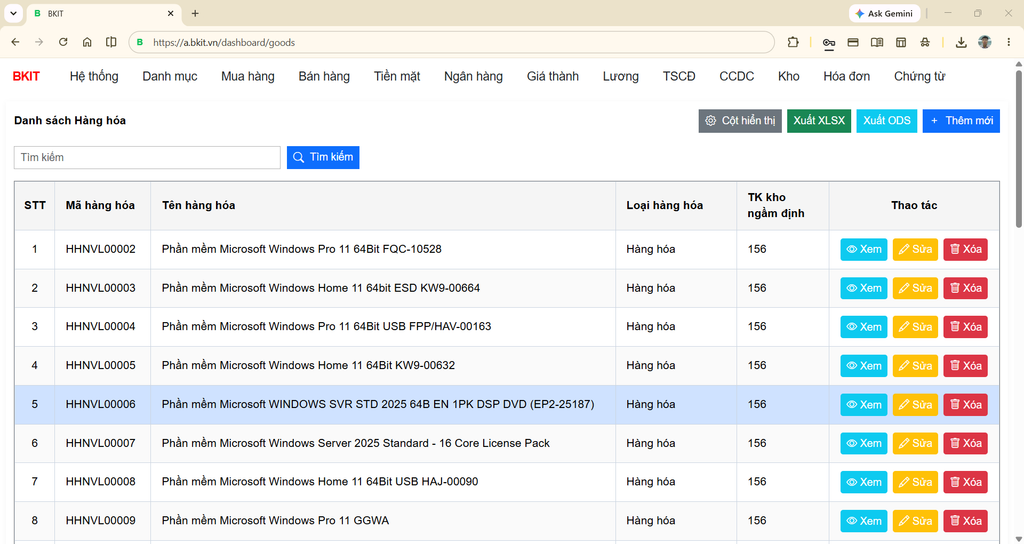Edit item HHNVL00007 with Sửa

(915, 443)
